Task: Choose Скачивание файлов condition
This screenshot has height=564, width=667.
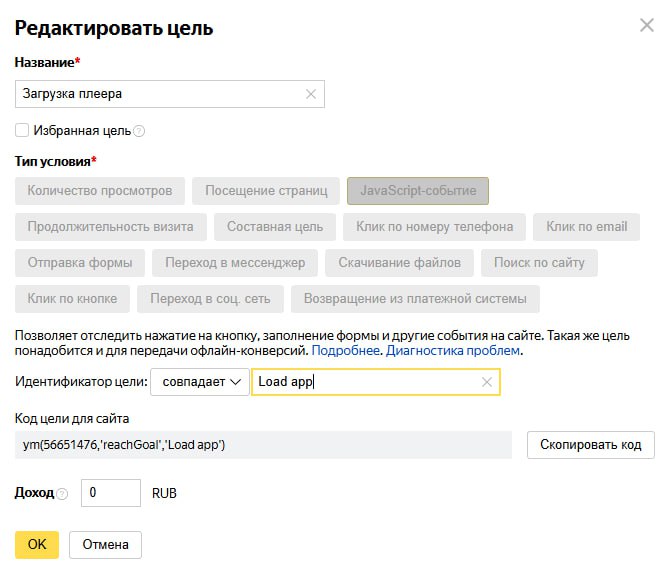Action: pos(399,263)
